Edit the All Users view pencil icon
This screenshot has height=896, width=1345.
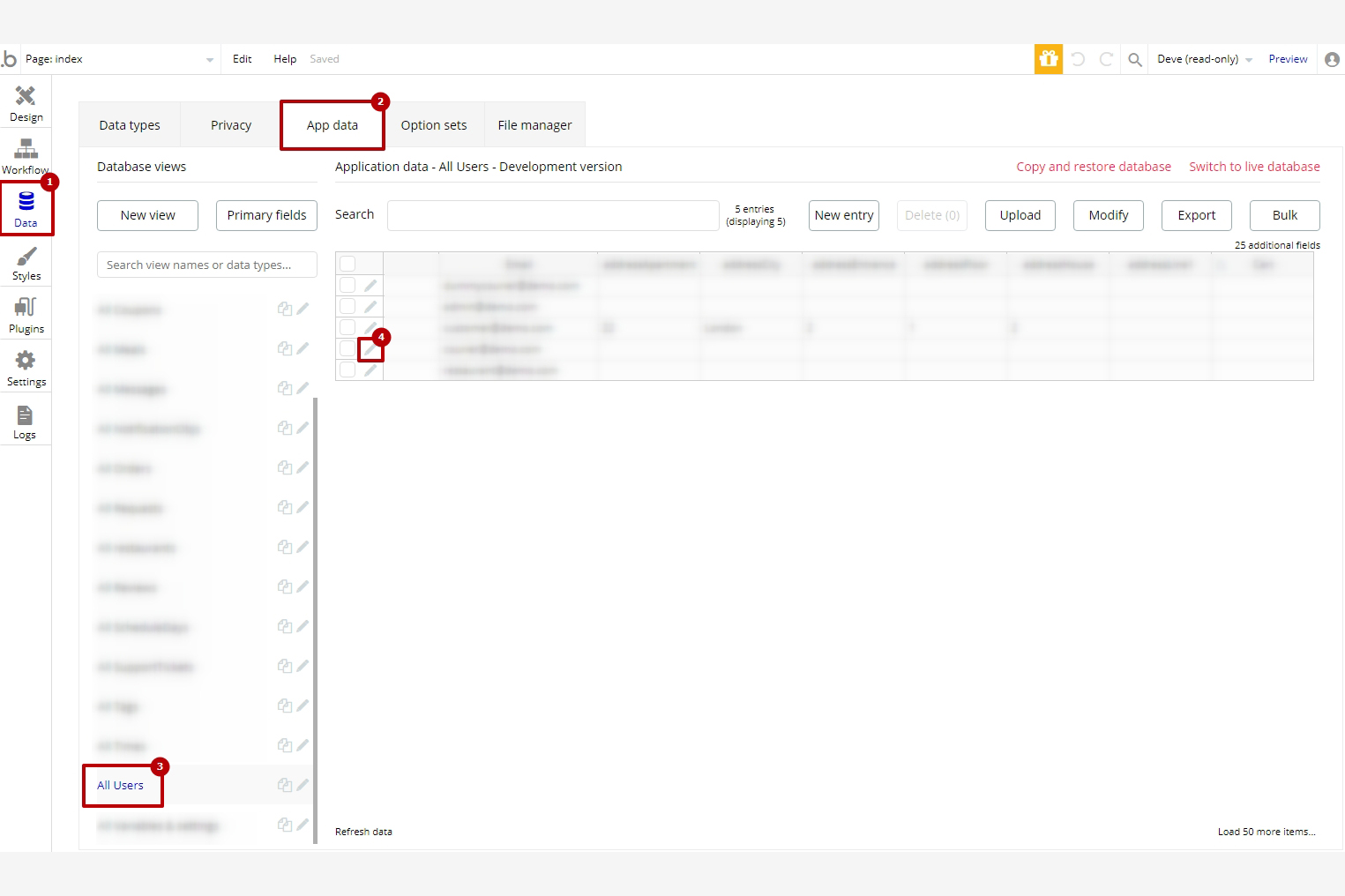[303, 784]
